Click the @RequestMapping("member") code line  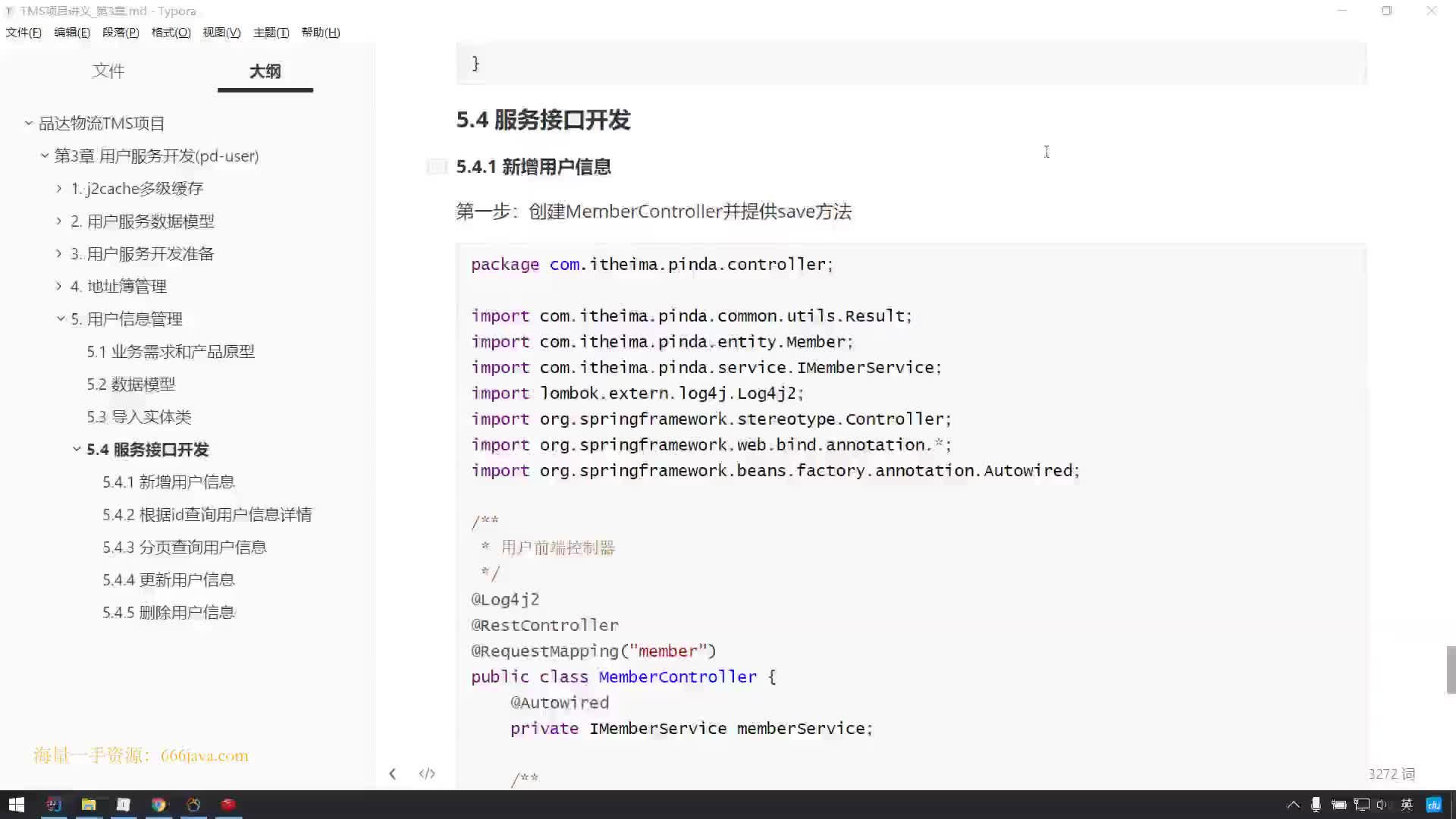593,651
